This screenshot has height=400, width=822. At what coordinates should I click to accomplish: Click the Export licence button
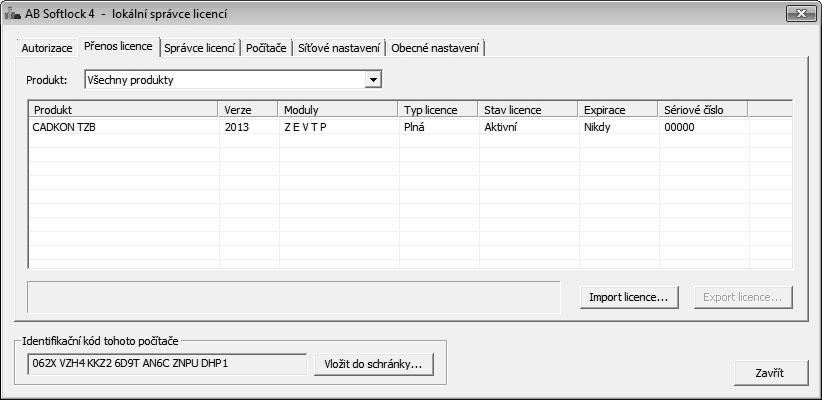743,297
